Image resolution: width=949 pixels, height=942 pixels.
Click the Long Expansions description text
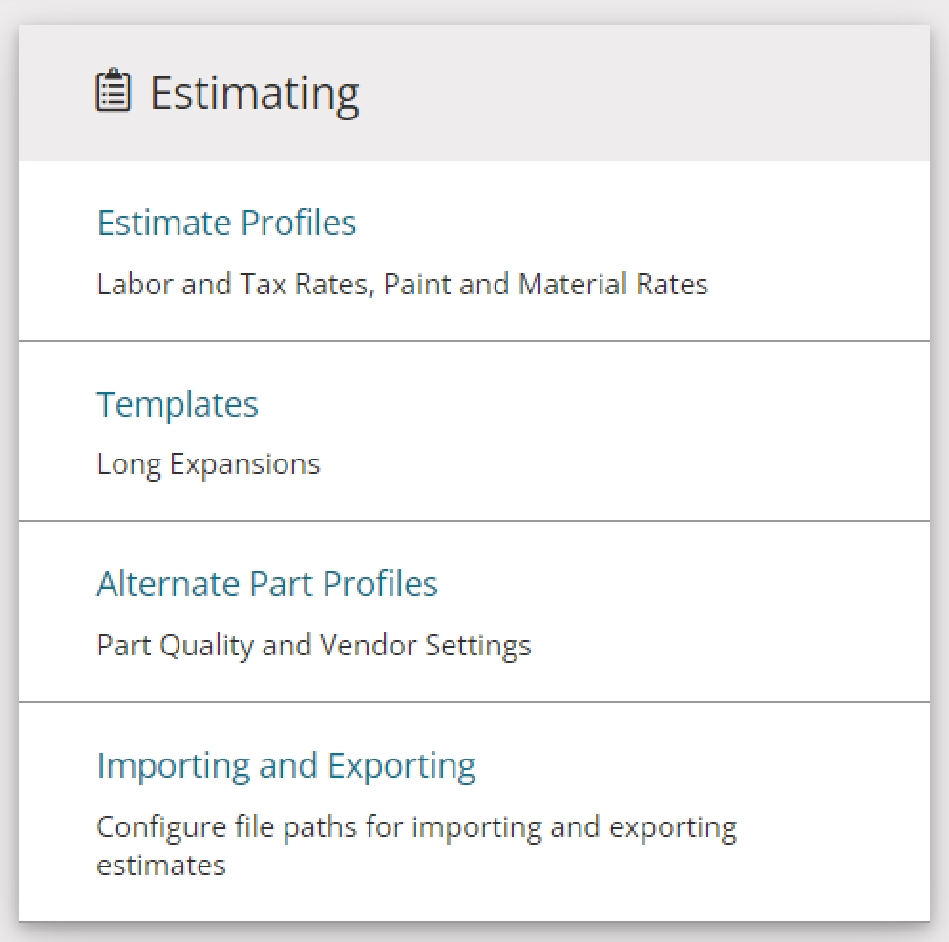[208, 466]
